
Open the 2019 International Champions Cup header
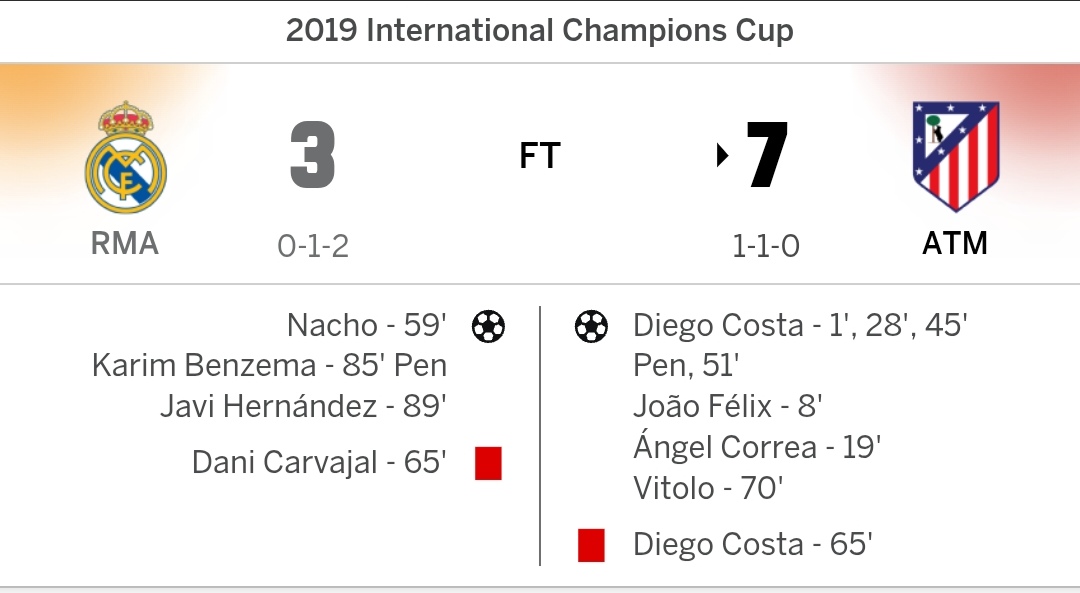click(540, 31)
